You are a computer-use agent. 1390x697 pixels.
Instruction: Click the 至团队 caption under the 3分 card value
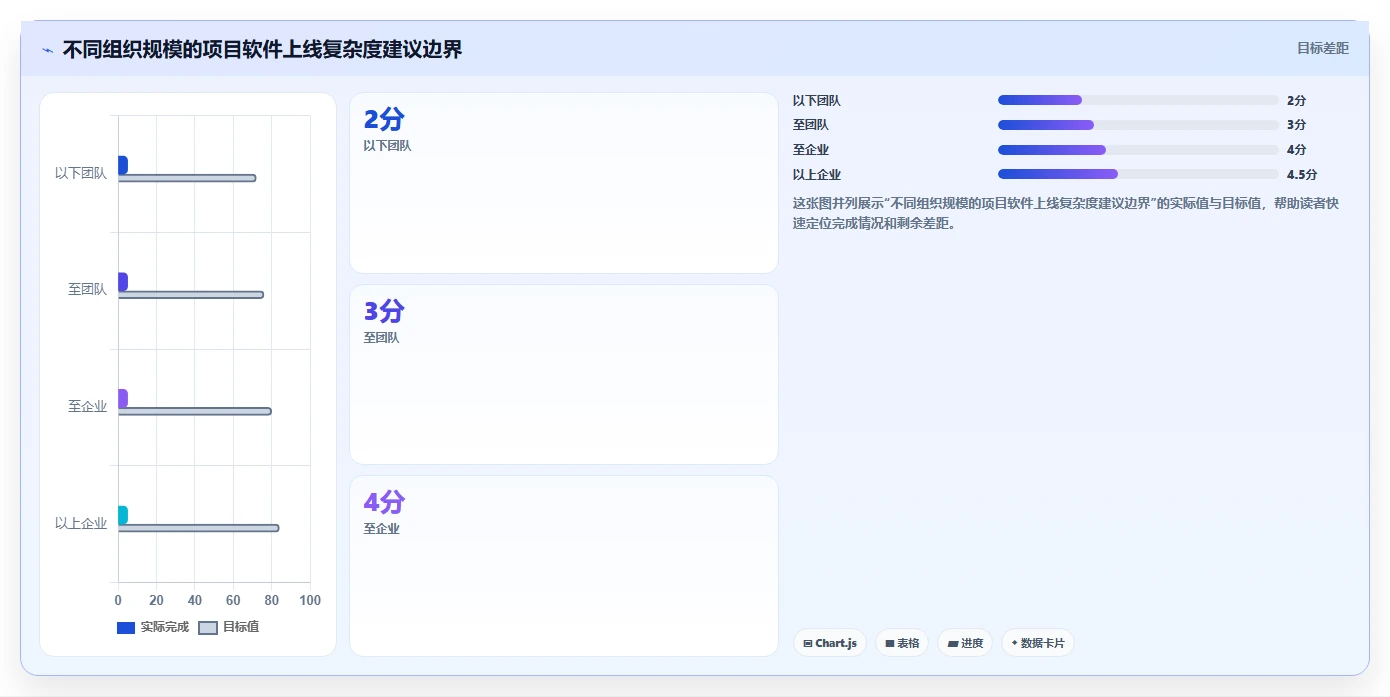(x=381, y=338)
